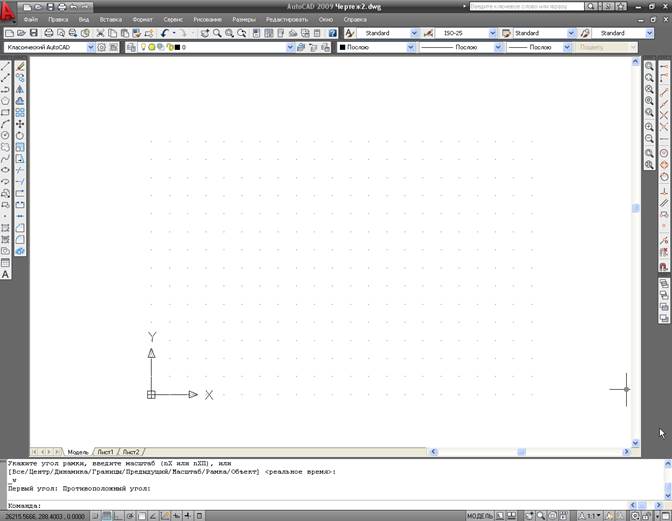Select the Offset tool

tap(20, 101)
